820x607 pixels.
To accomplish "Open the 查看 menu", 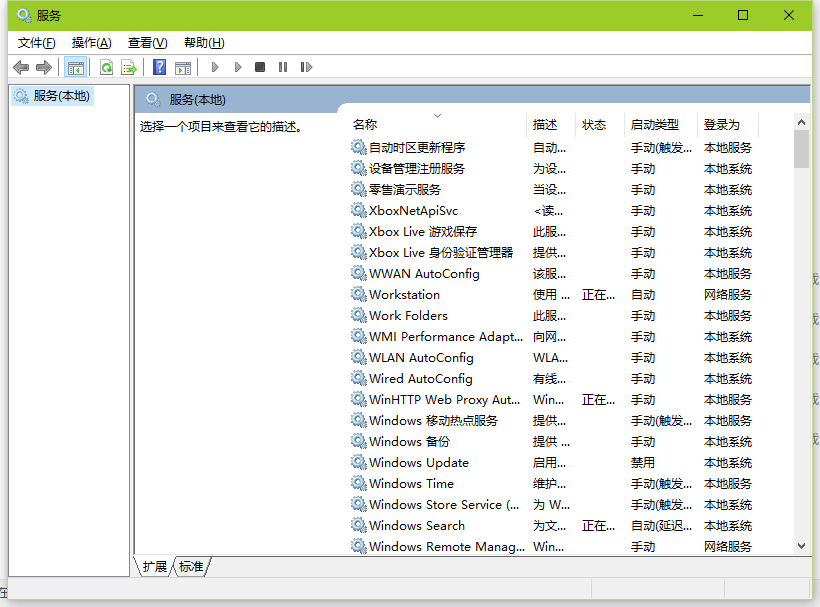I will pyautogui.click(x=146, y=42).
